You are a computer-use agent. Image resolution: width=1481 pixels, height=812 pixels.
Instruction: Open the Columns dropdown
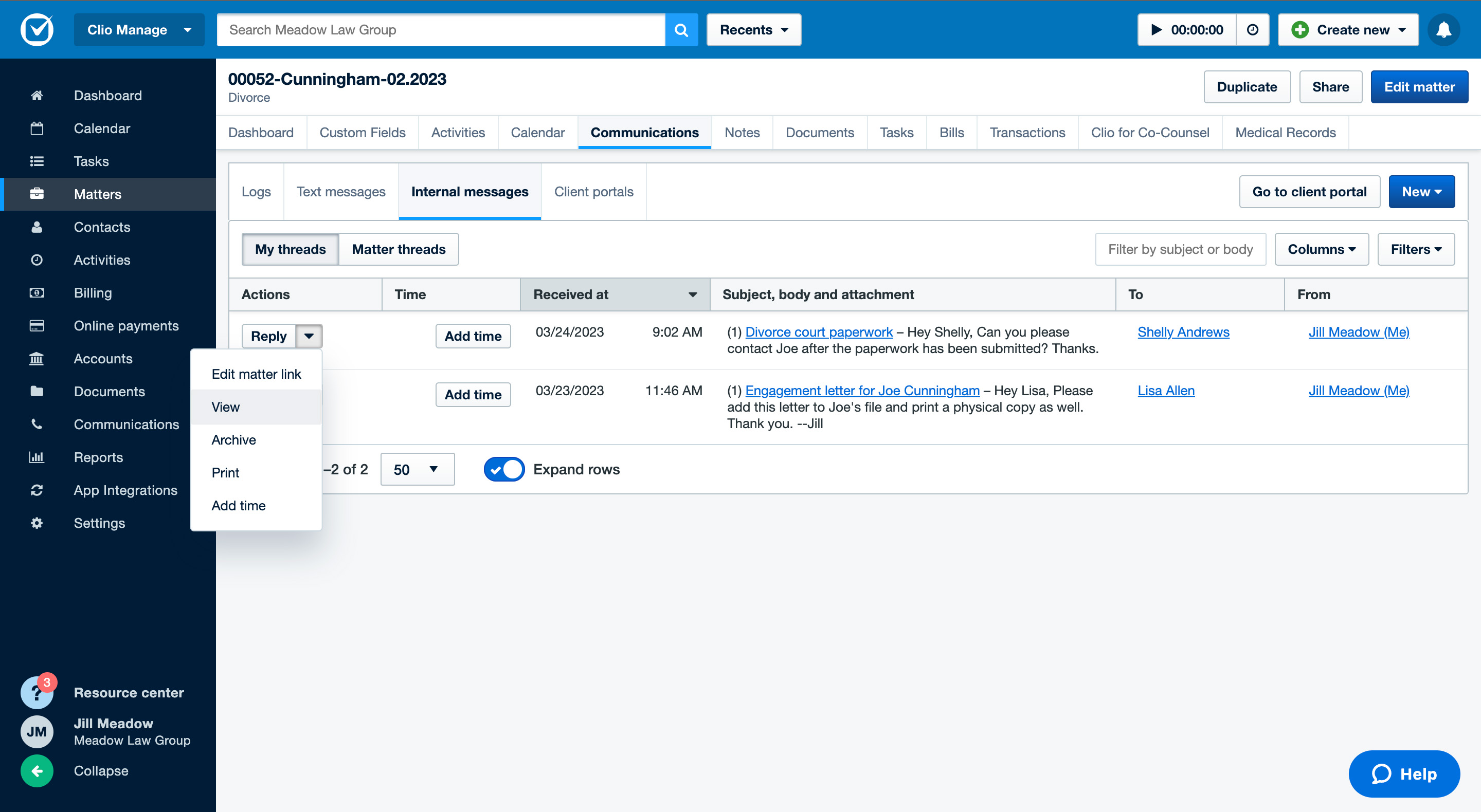pos(1322,249)
